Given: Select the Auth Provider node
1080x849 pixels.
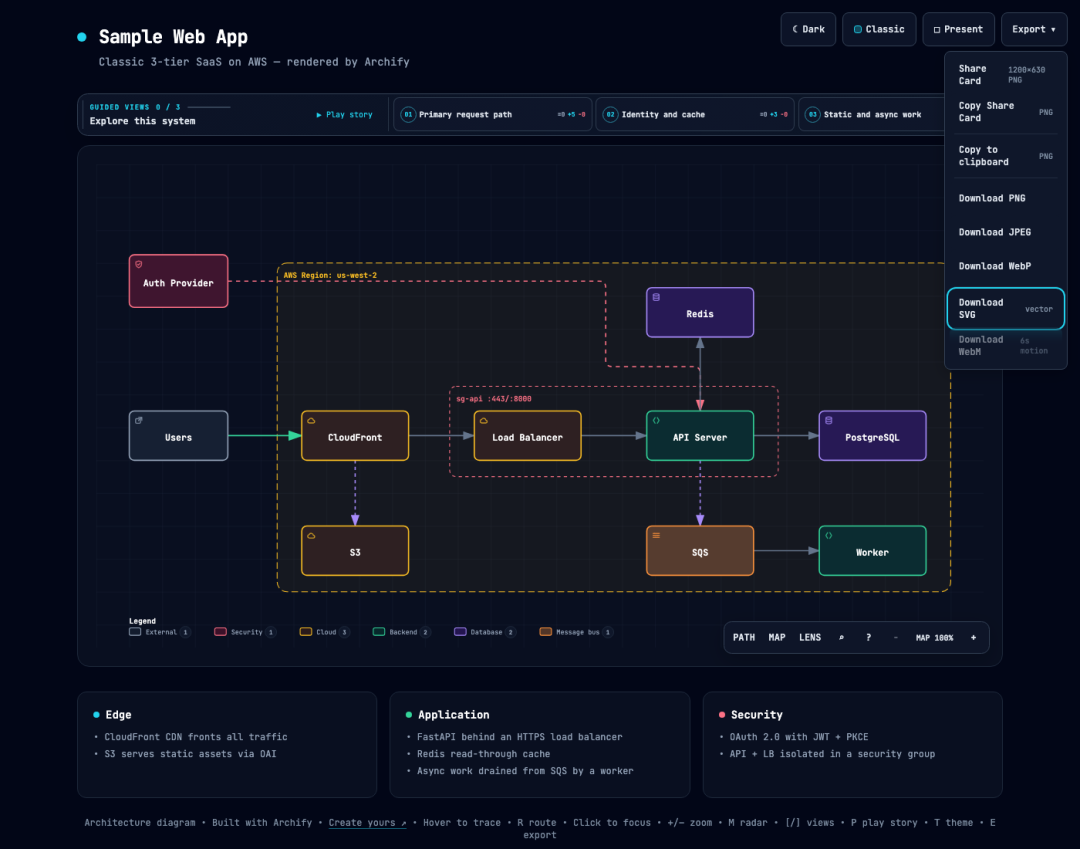Looking at the screenshot, I should point(178,281).
